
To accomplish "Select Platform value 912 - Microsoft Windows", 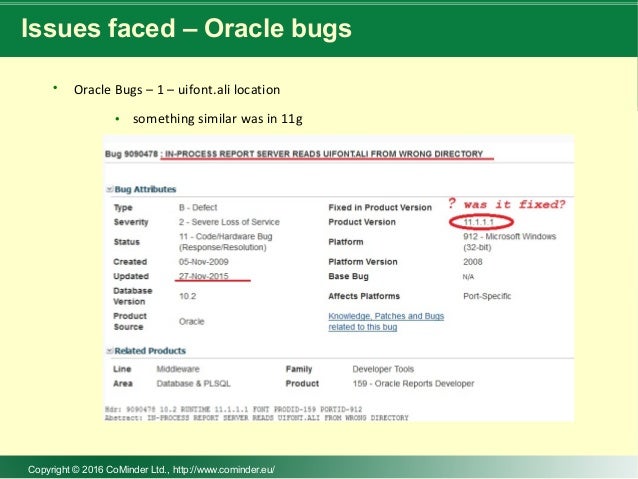I will 509,242.
